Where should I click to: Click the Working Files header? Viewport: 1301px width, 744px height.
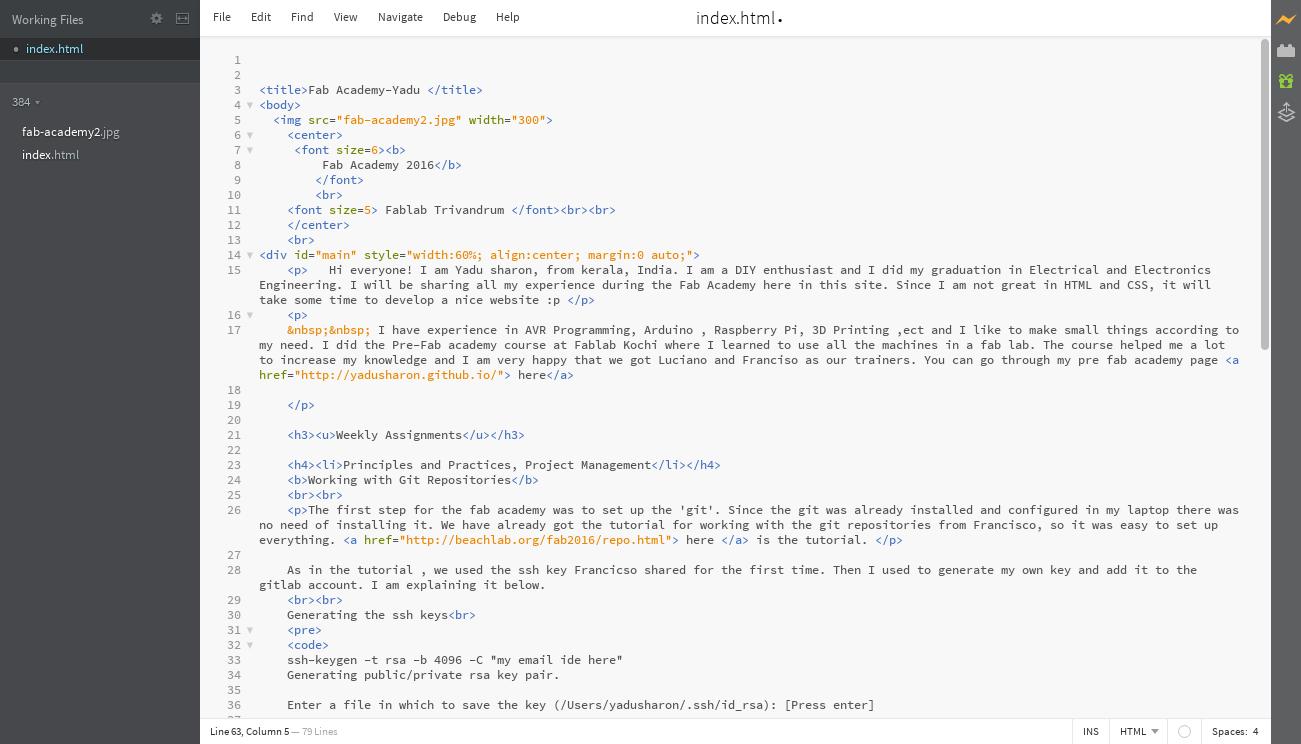pyautogui.click(x=48, y=19)
